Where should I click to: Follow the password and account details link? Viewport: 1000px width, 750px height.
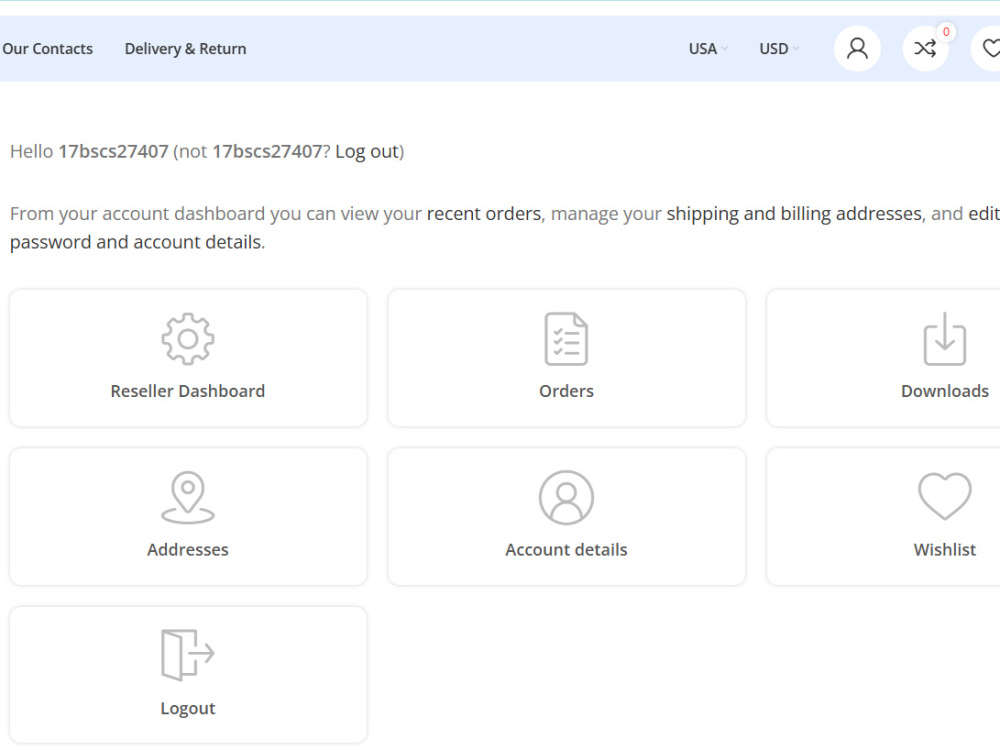(135, 242)
